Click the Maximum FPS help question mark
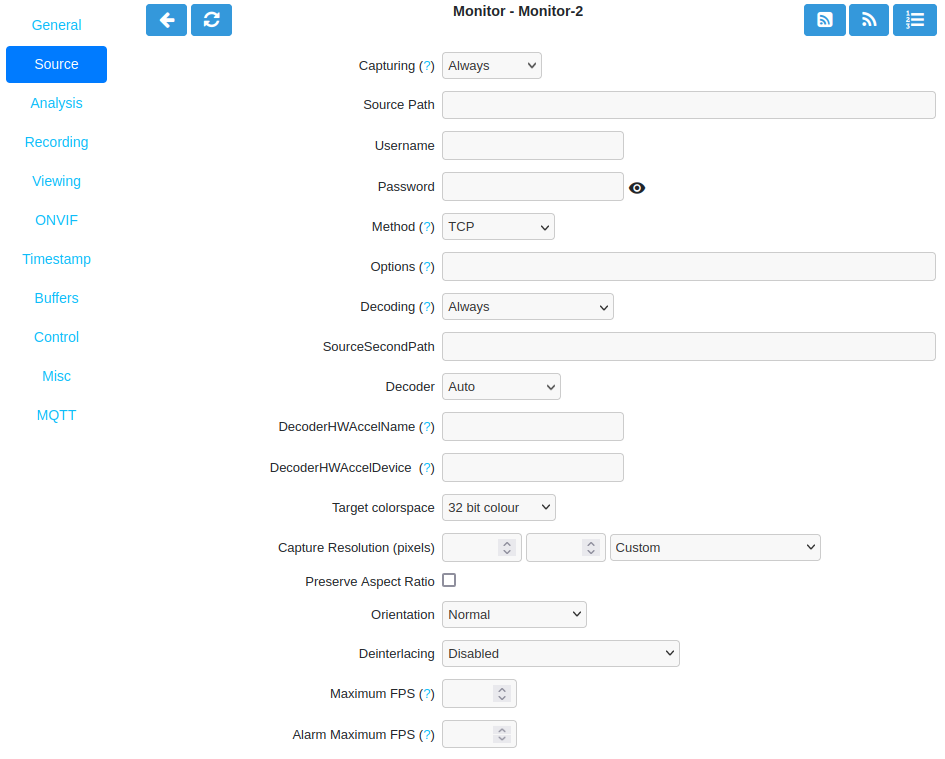The image size is (945, 759). [427, 694]
